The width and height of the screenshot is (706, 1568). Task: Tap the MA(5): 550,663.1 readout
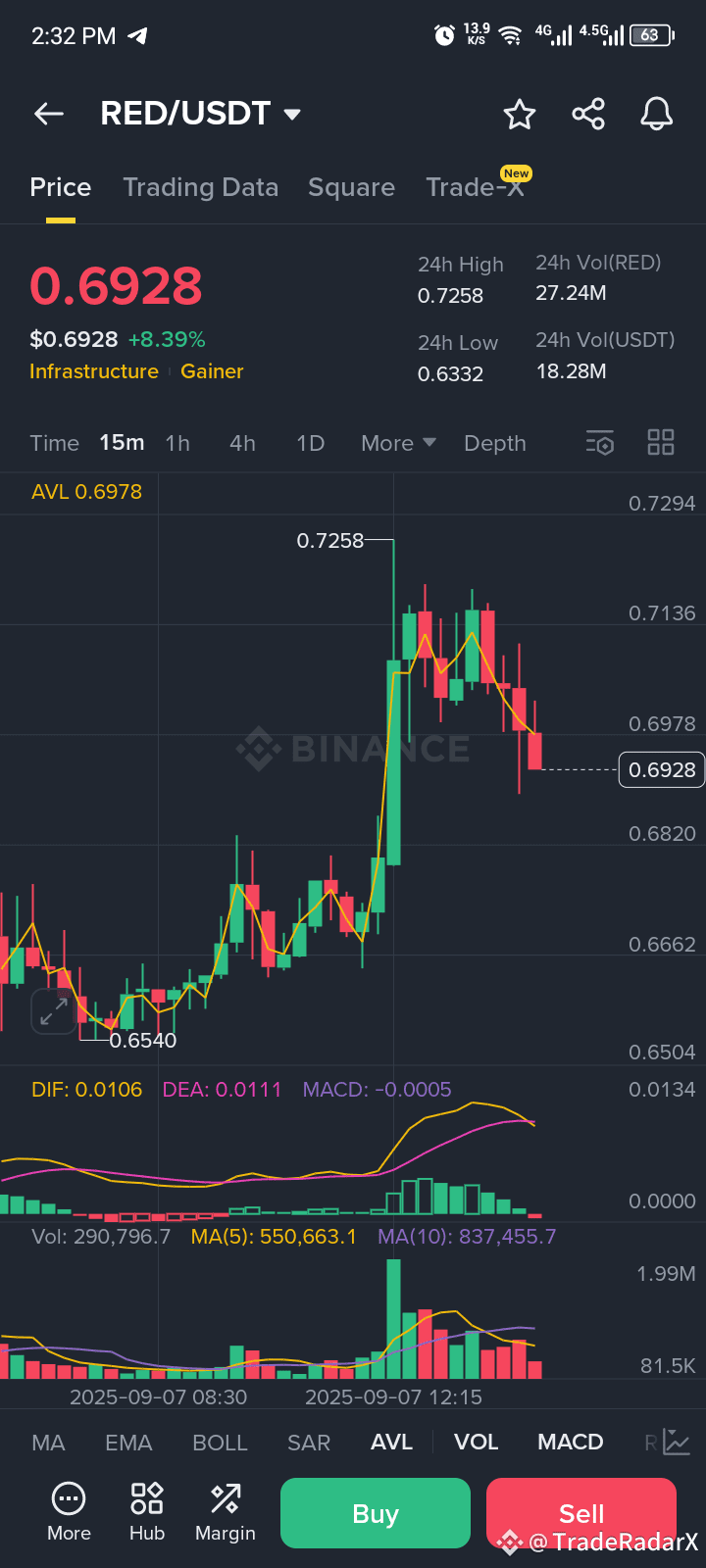274,1237
